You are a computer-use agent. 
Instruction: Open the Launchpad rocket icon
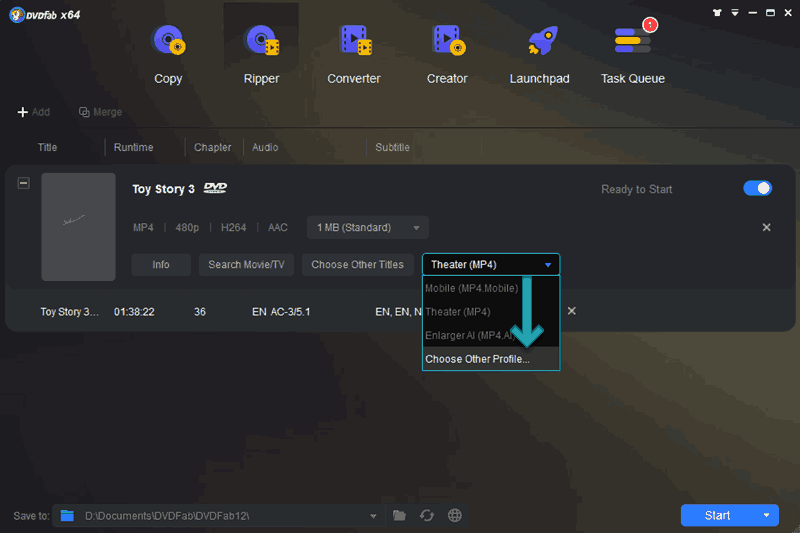pos(542,41)
